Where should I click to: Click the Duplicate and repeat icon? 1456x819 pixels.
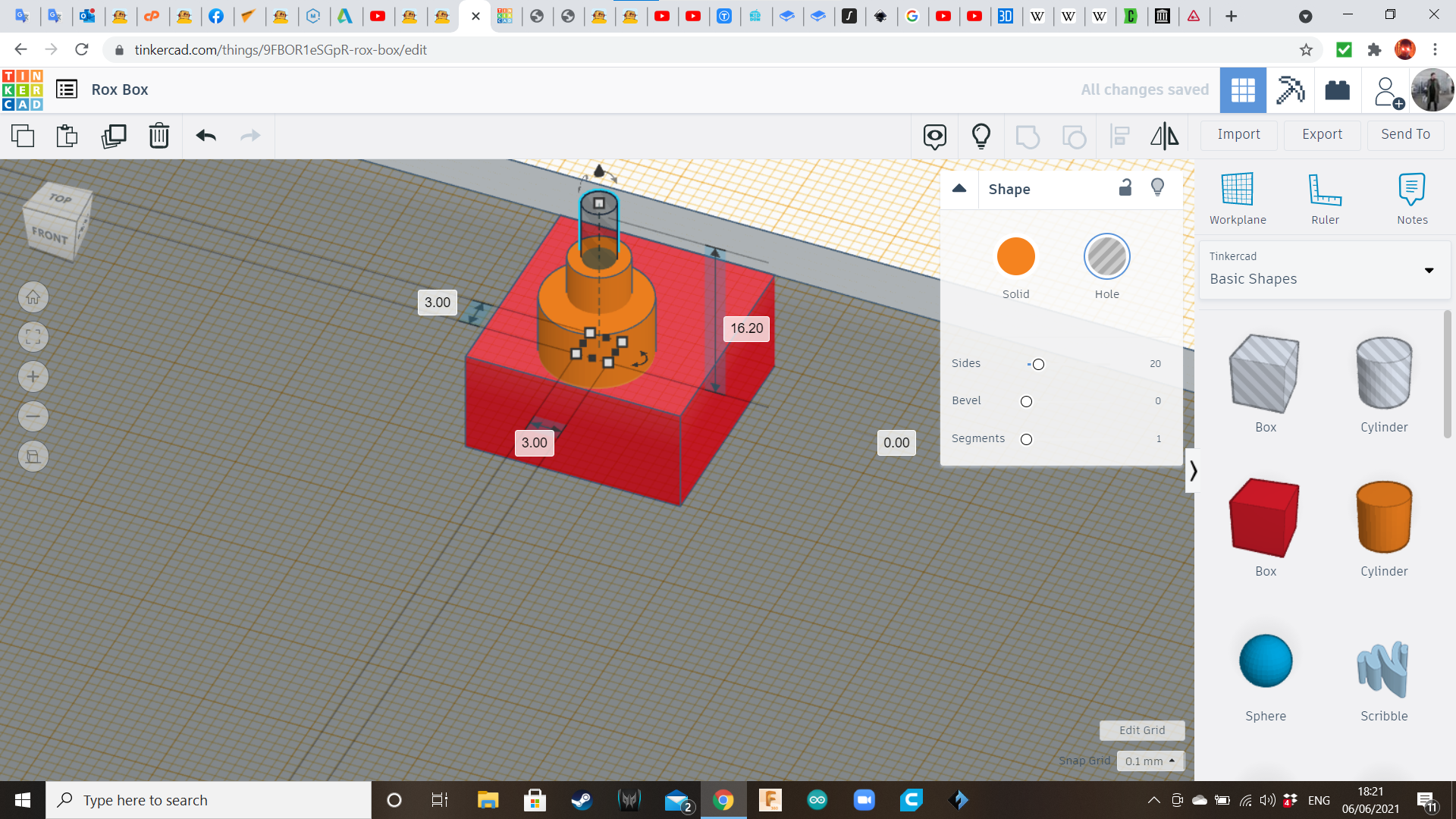114,136
